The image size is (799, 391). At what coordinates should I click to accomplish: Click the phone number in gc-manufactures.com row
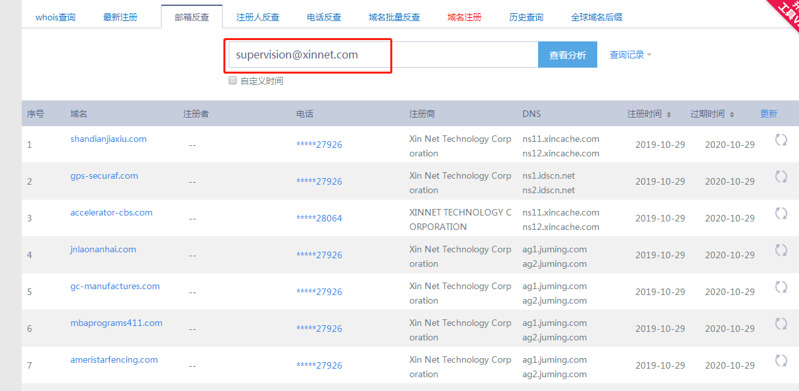(x=319, y=292)
